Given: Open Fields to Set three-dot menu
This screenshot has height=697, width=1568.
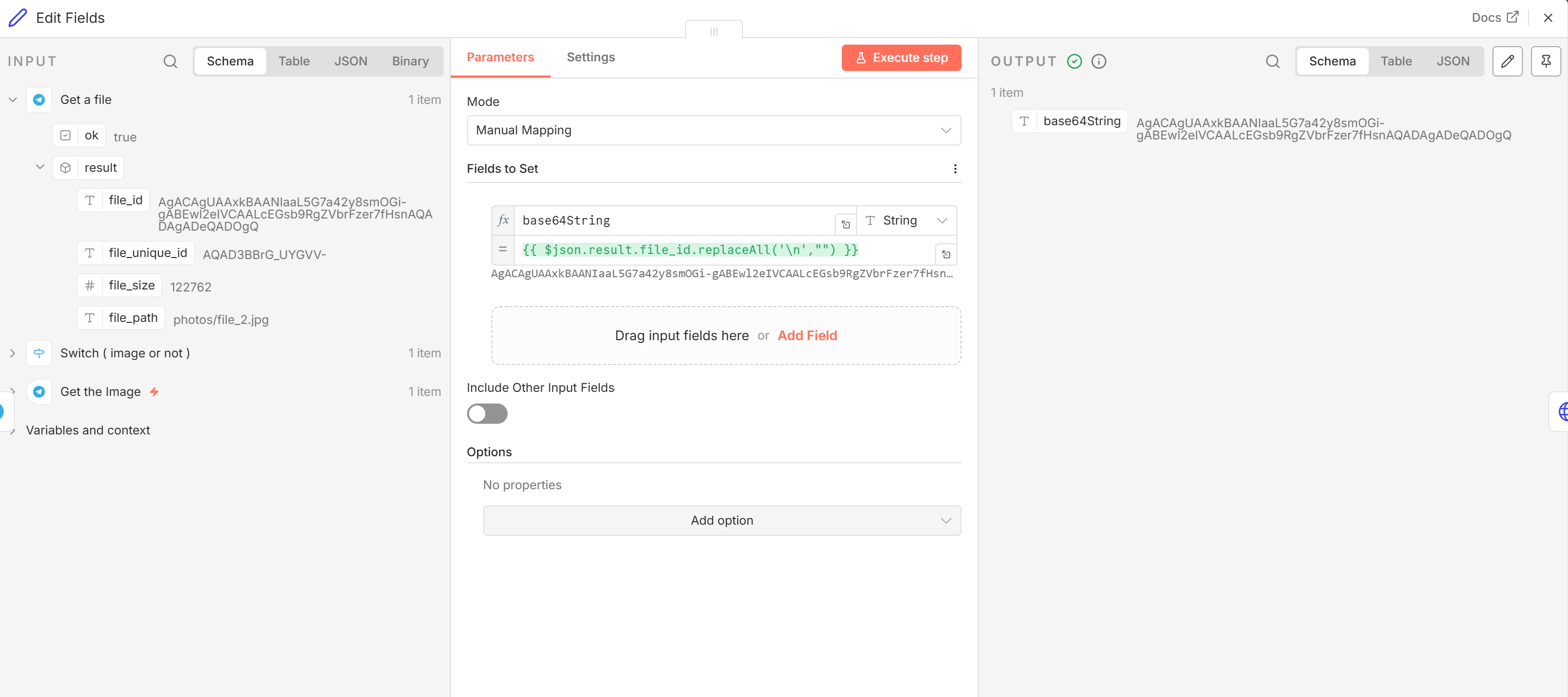Looking at the screenshot, I should 954,169.
